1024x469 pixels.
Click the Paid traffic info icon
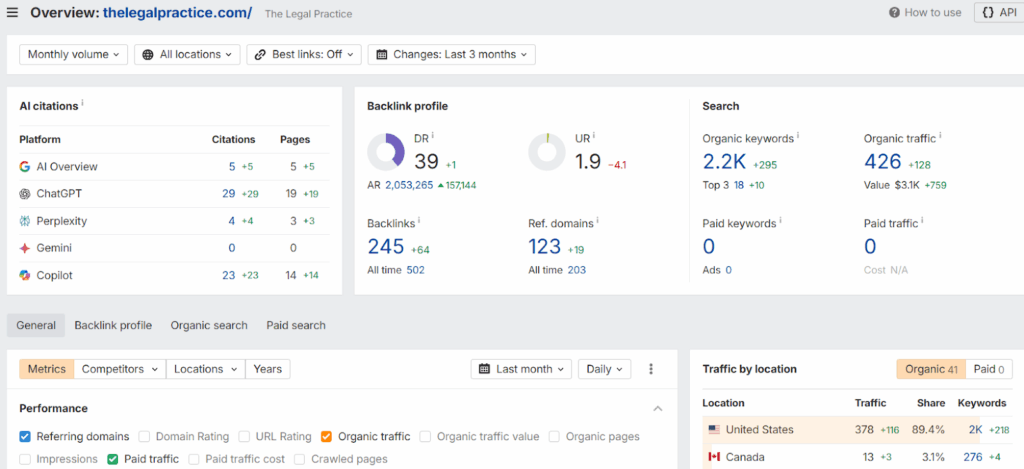point(921,221)
